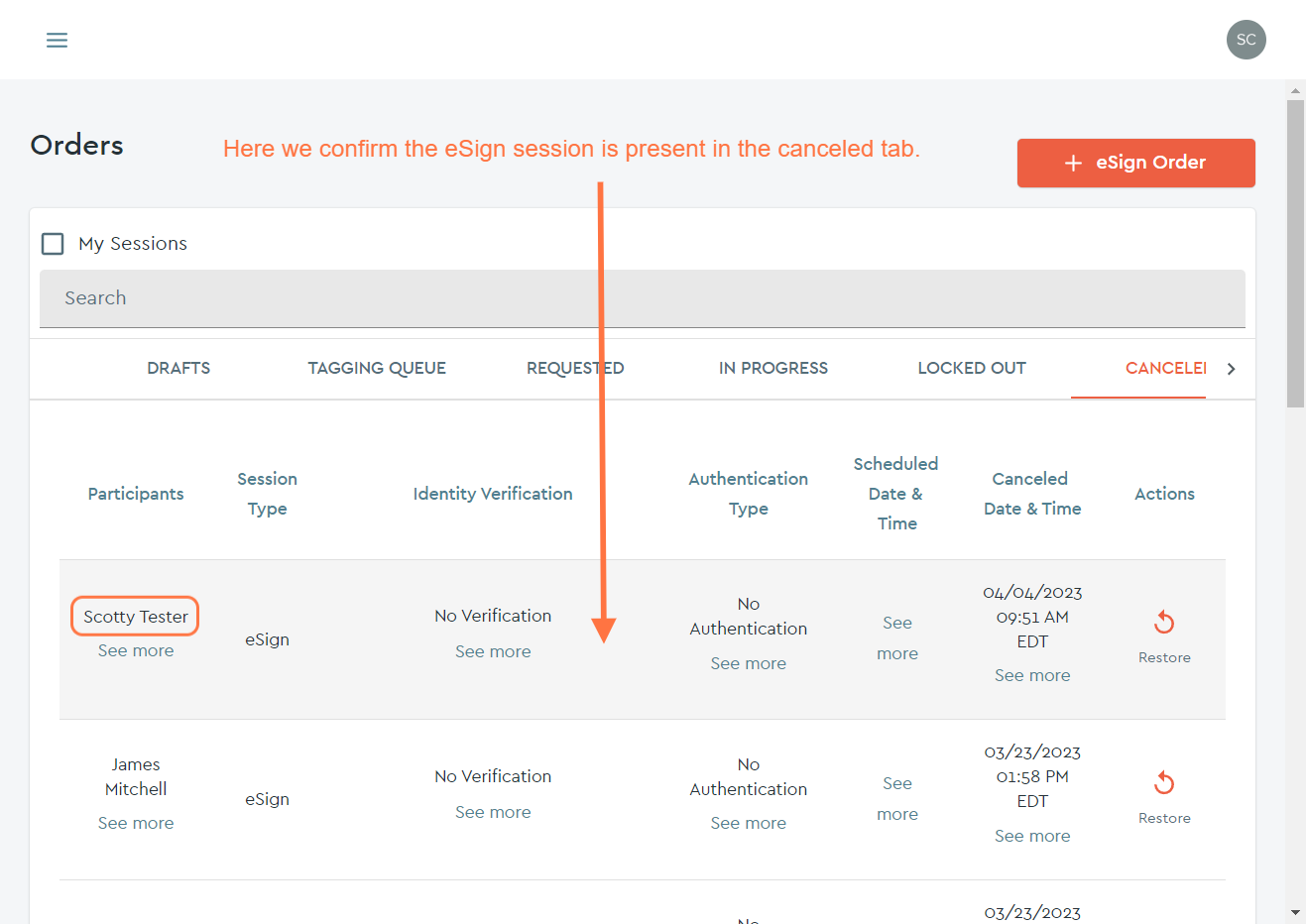The width and height of the screenshot is (1306, 924).
Task: Click the eSign session type in Scotty Tester row
Action: click(x=268, y=639)
